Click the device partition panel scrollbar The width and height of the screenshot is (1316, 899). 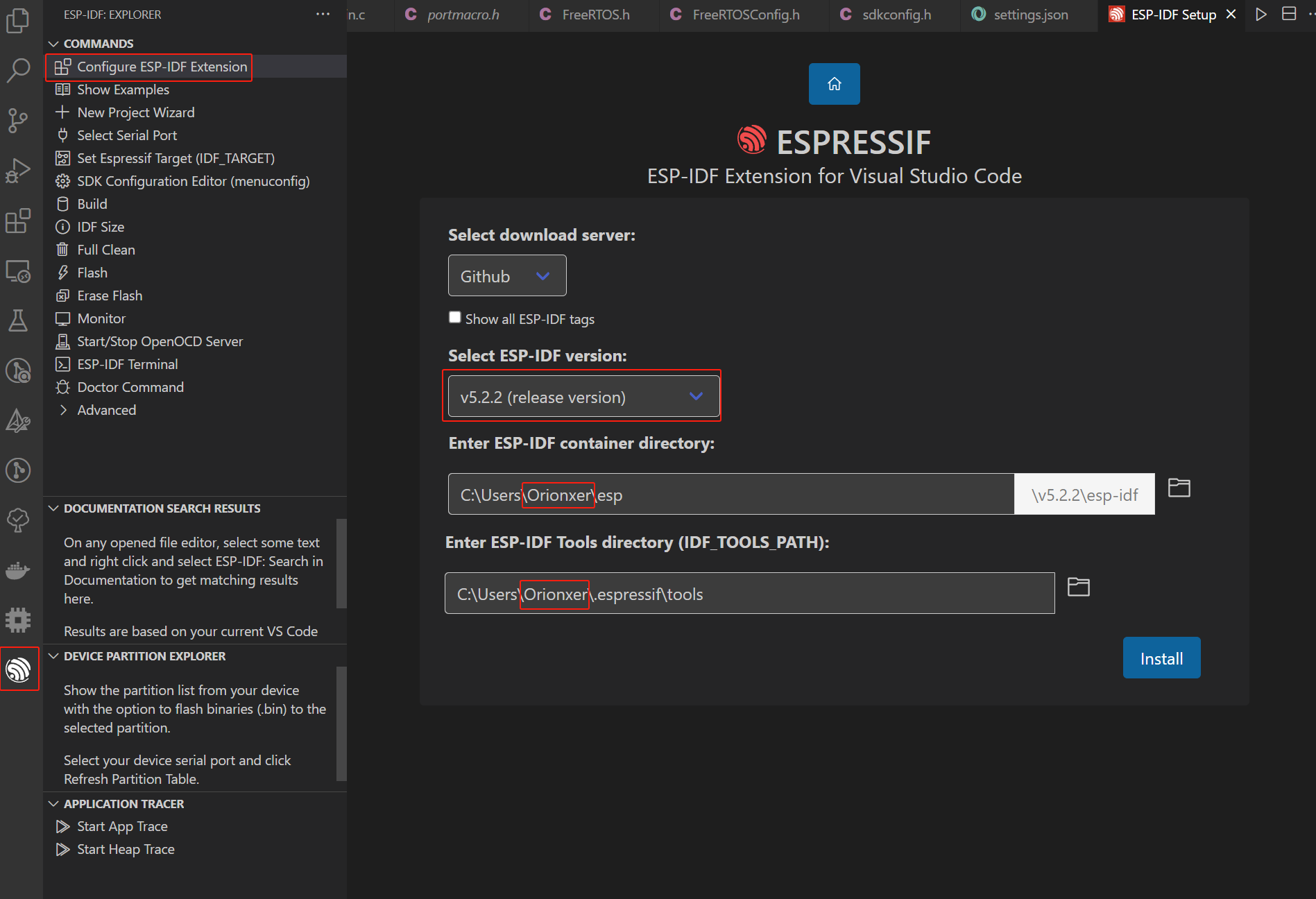(341, 724)
